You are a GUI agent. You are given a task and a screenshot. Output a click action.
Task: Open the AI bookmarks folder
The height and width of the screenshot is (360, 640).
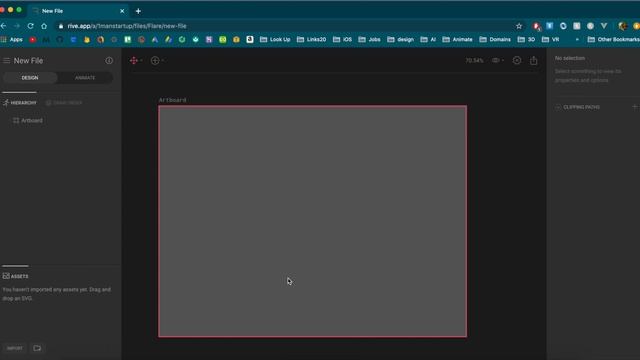(428, 39)
